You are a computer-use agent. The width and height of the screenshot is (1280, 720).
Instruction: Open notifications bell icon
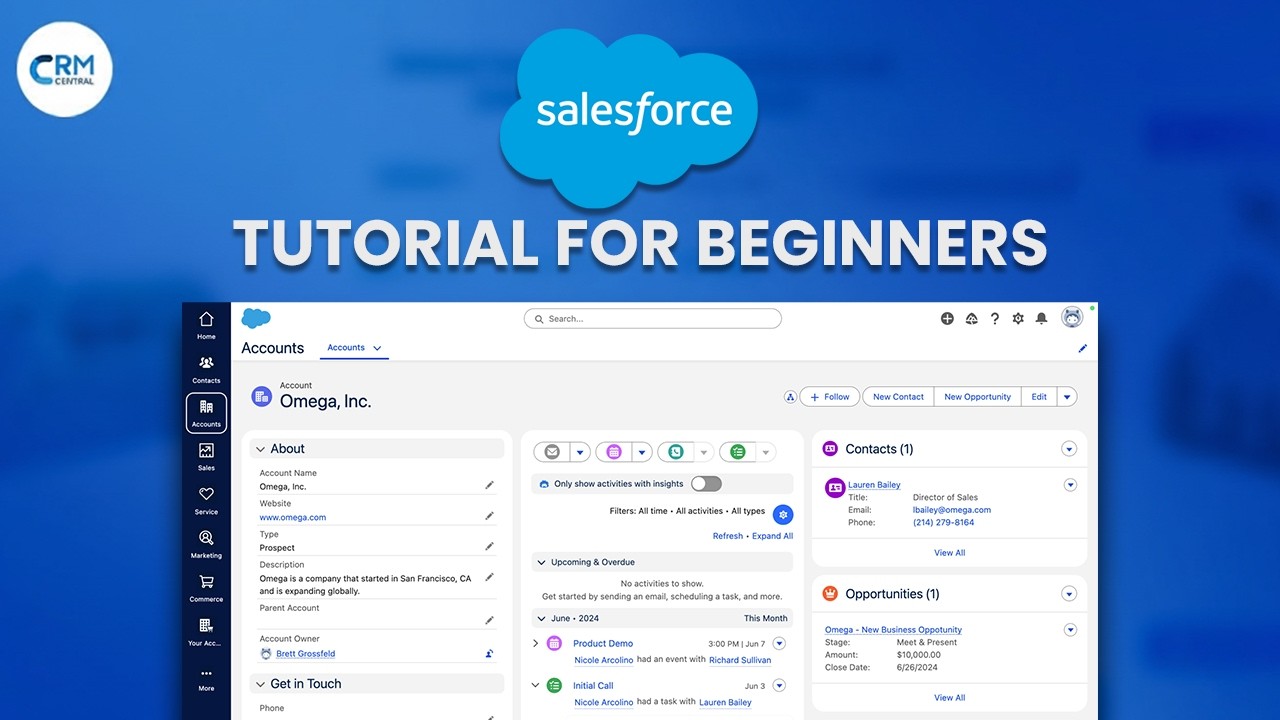(x=1041, y=318)
